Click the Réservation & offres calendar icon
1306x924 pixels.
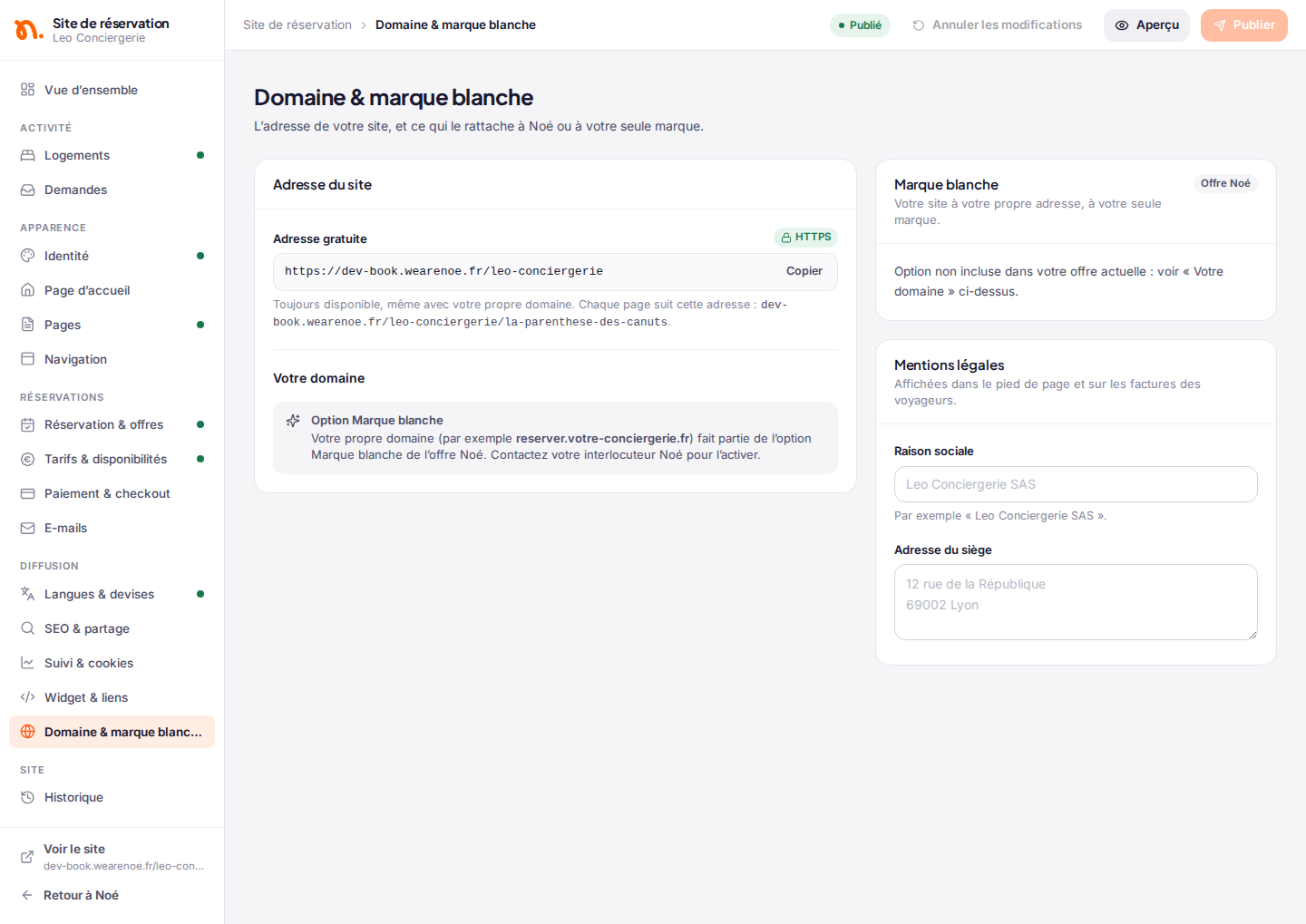pos(28,424)
